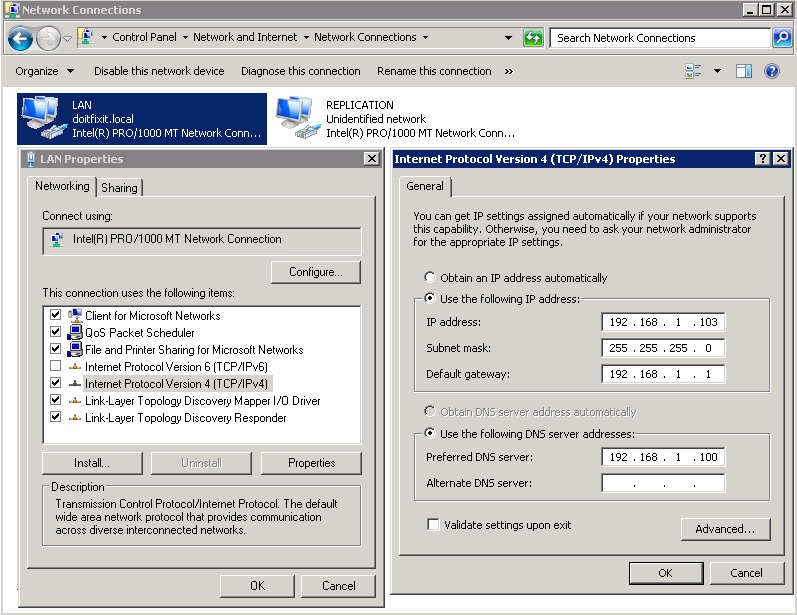Image resolution: width=797 pixels, height=615 pixels.
Task: Click the Change your view icon
Action: click(x=693, y=71)
